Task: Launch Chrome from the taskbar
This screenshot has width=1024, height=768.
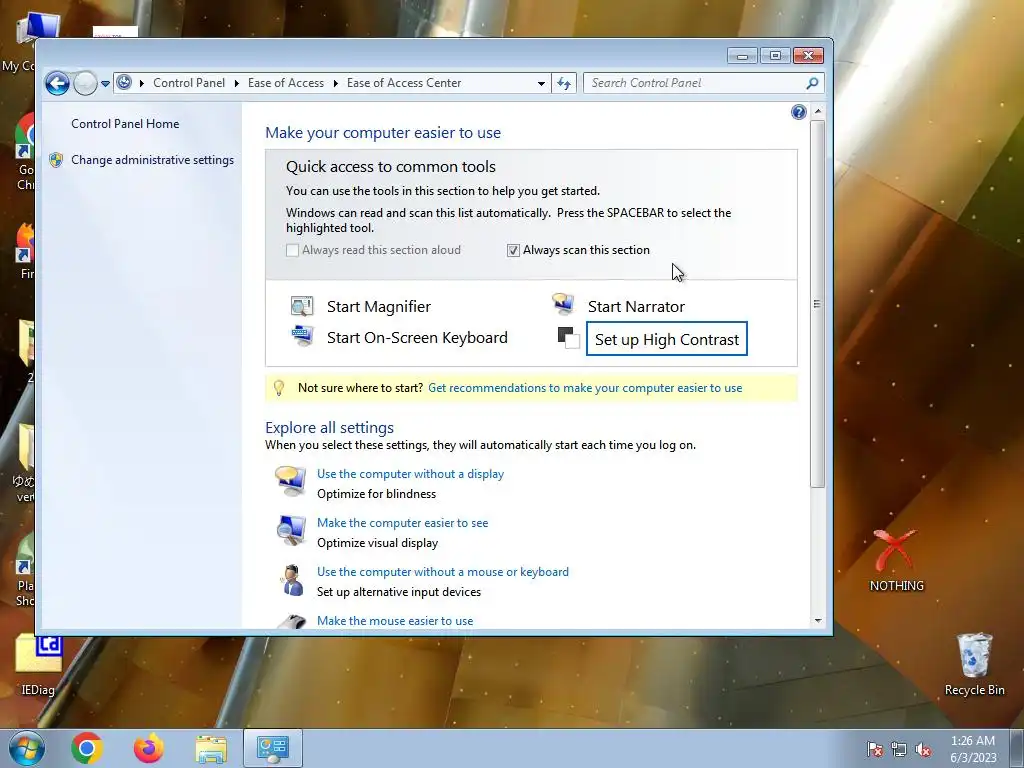Action: pyautogui.click(x=87, y=748)
